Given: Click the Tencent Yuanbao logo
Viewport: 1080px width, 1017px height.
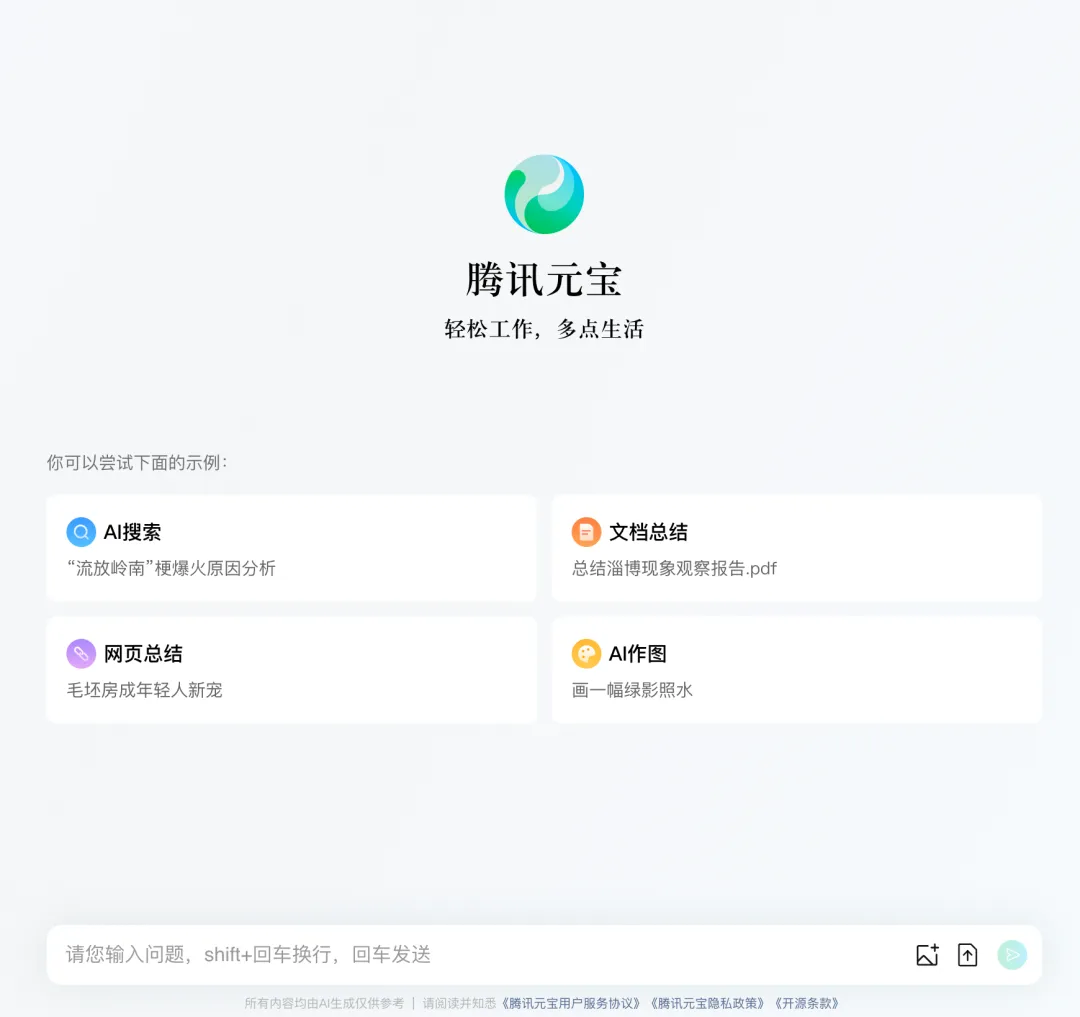Looking at the screenshot, I should (544, 194).
